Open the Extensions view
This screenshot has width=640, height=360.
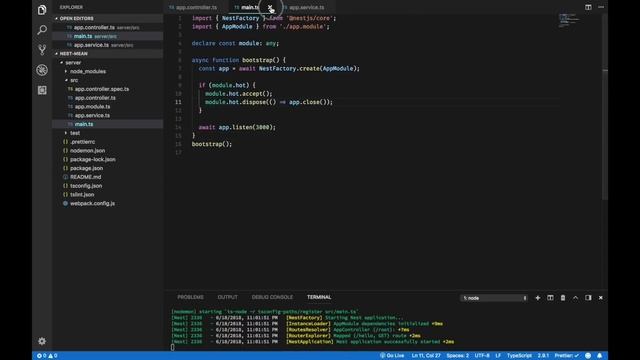(x=42, y=90)
